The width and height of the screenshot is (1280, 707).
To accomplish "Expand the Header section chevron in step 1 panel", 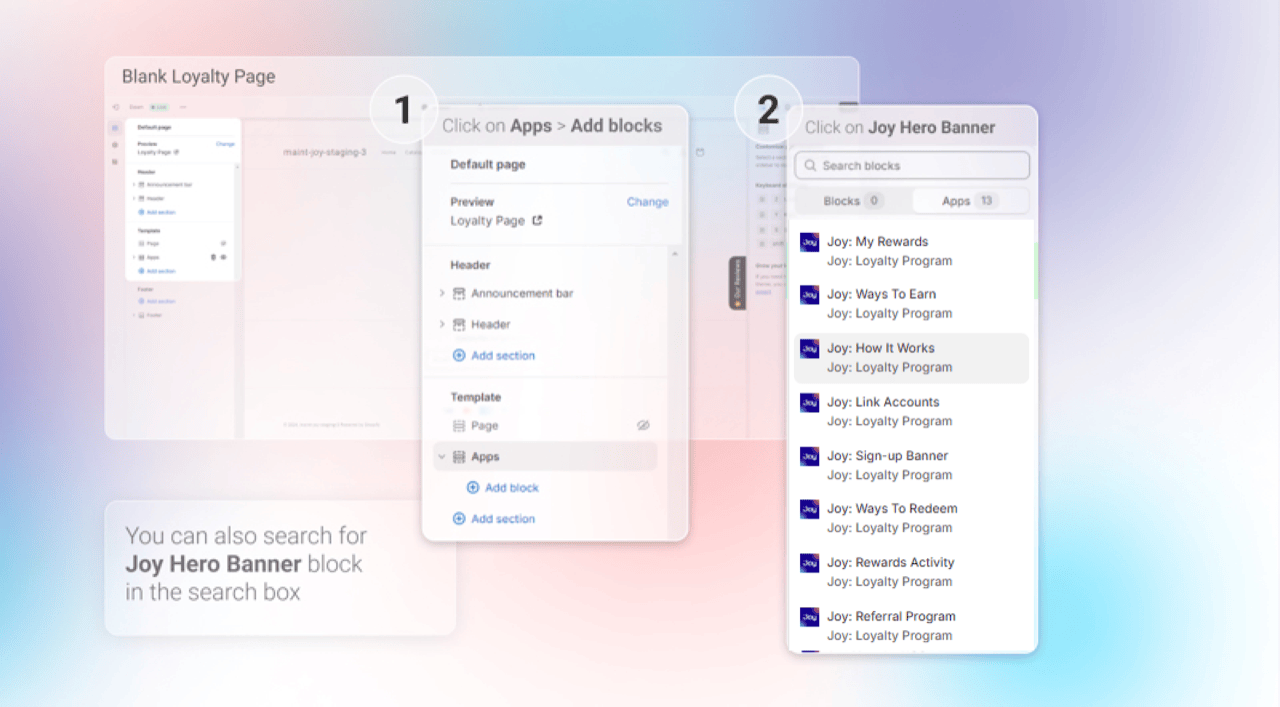I will [442, 324].
